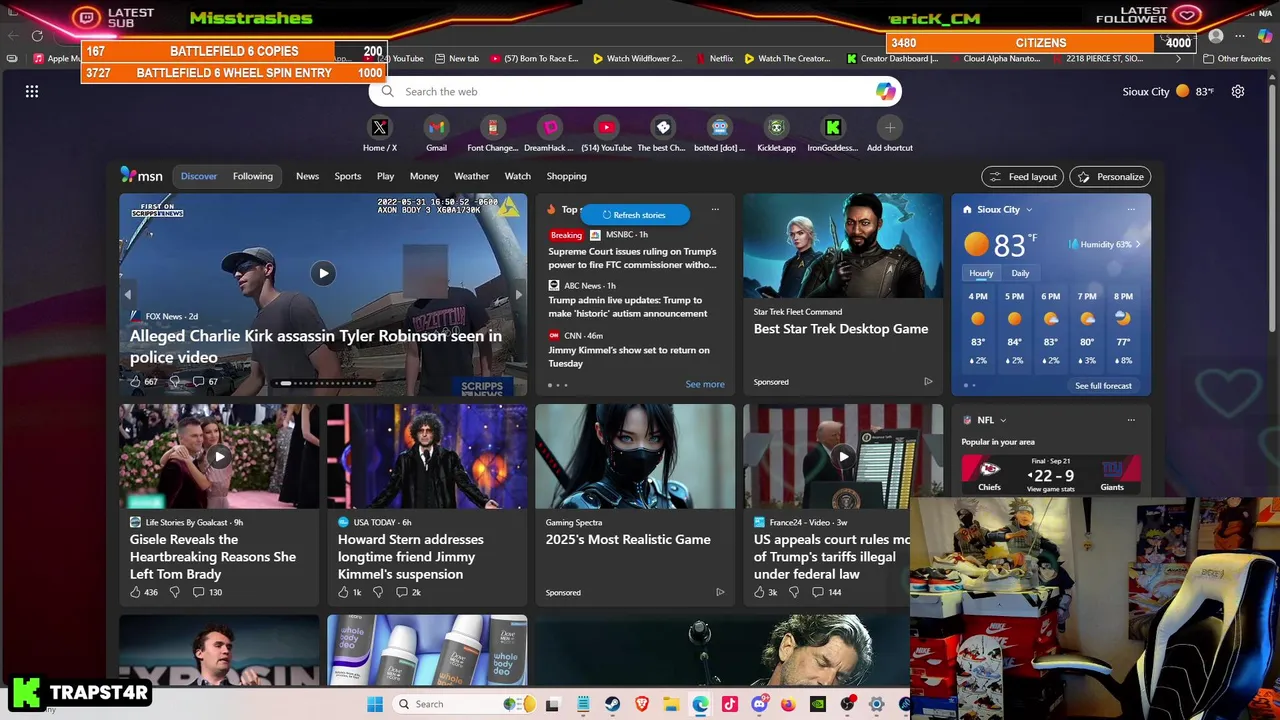Open the Sports tab
The image size is (1280, 720).
coord(348,176)
